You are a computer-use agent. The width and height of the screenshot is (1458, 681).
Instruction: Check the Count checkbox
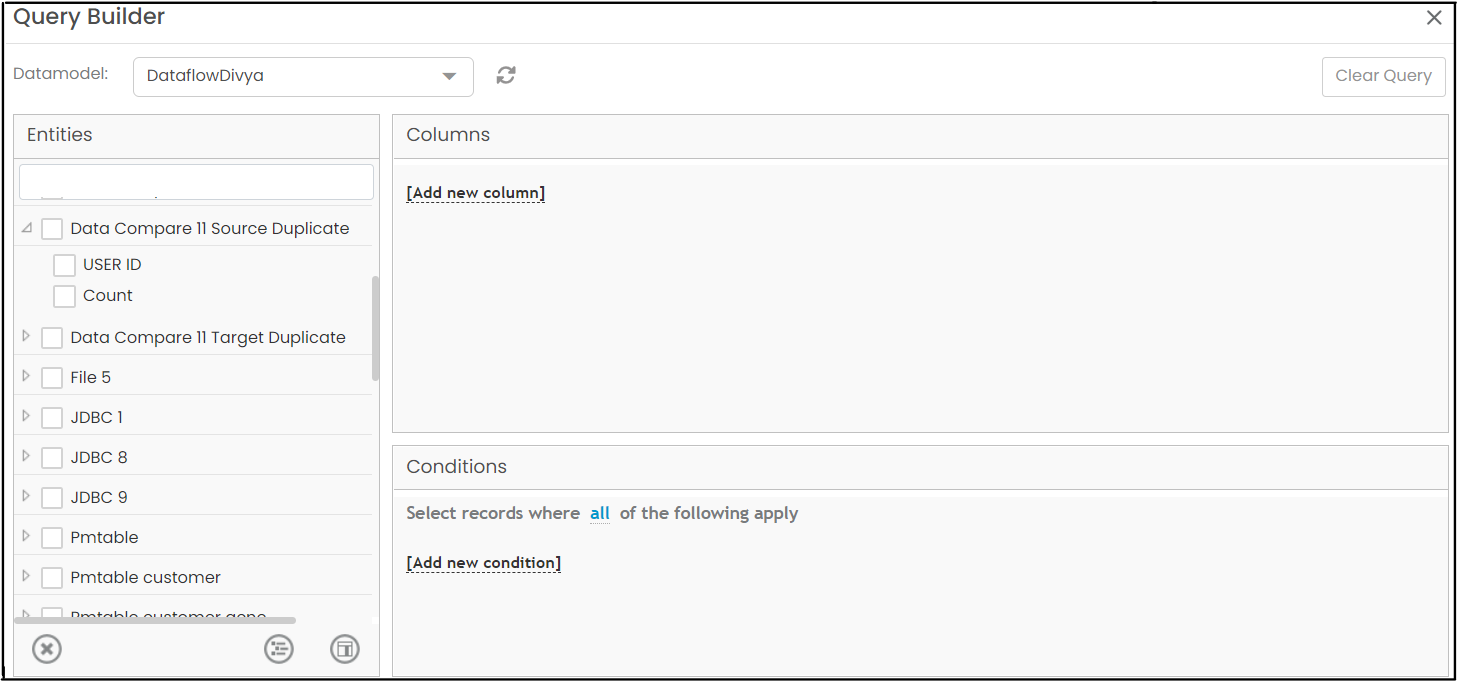pos(64,296)
